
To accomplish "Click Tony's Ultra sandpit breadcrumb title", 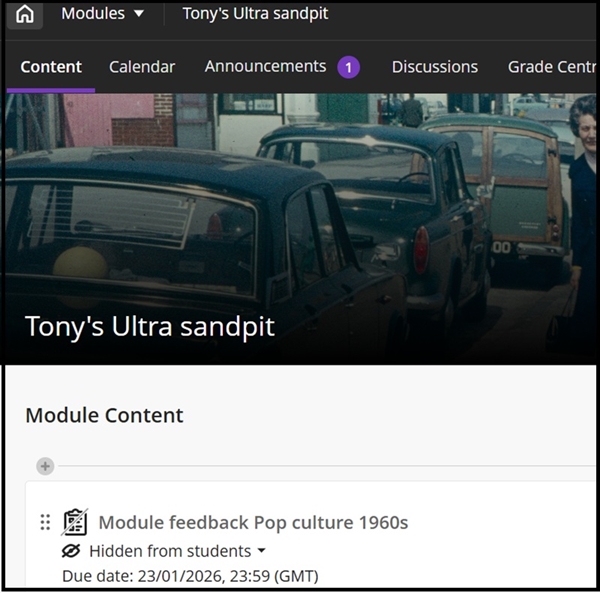I will pos(255,14).
